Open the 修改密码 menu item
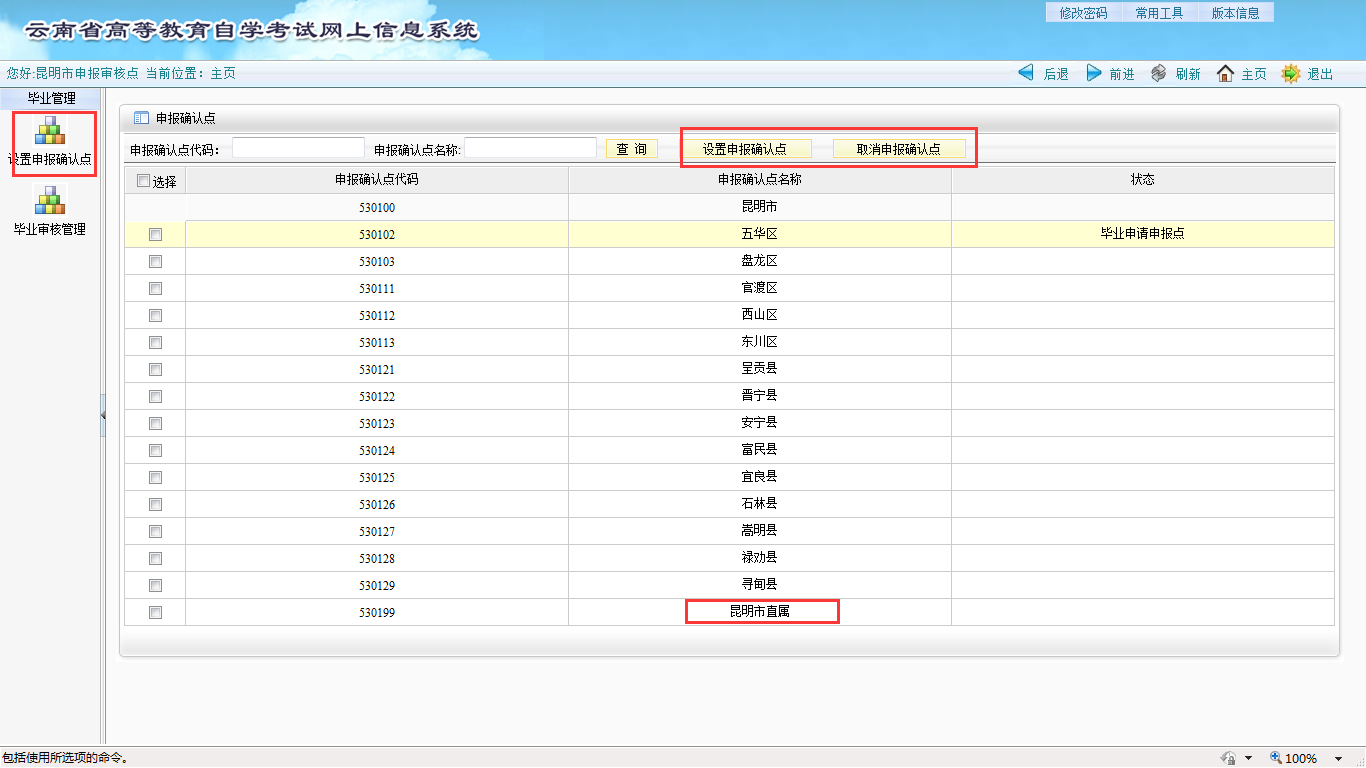The width and height of the screenshot is (1366, 768). [x=1083, y=13]
